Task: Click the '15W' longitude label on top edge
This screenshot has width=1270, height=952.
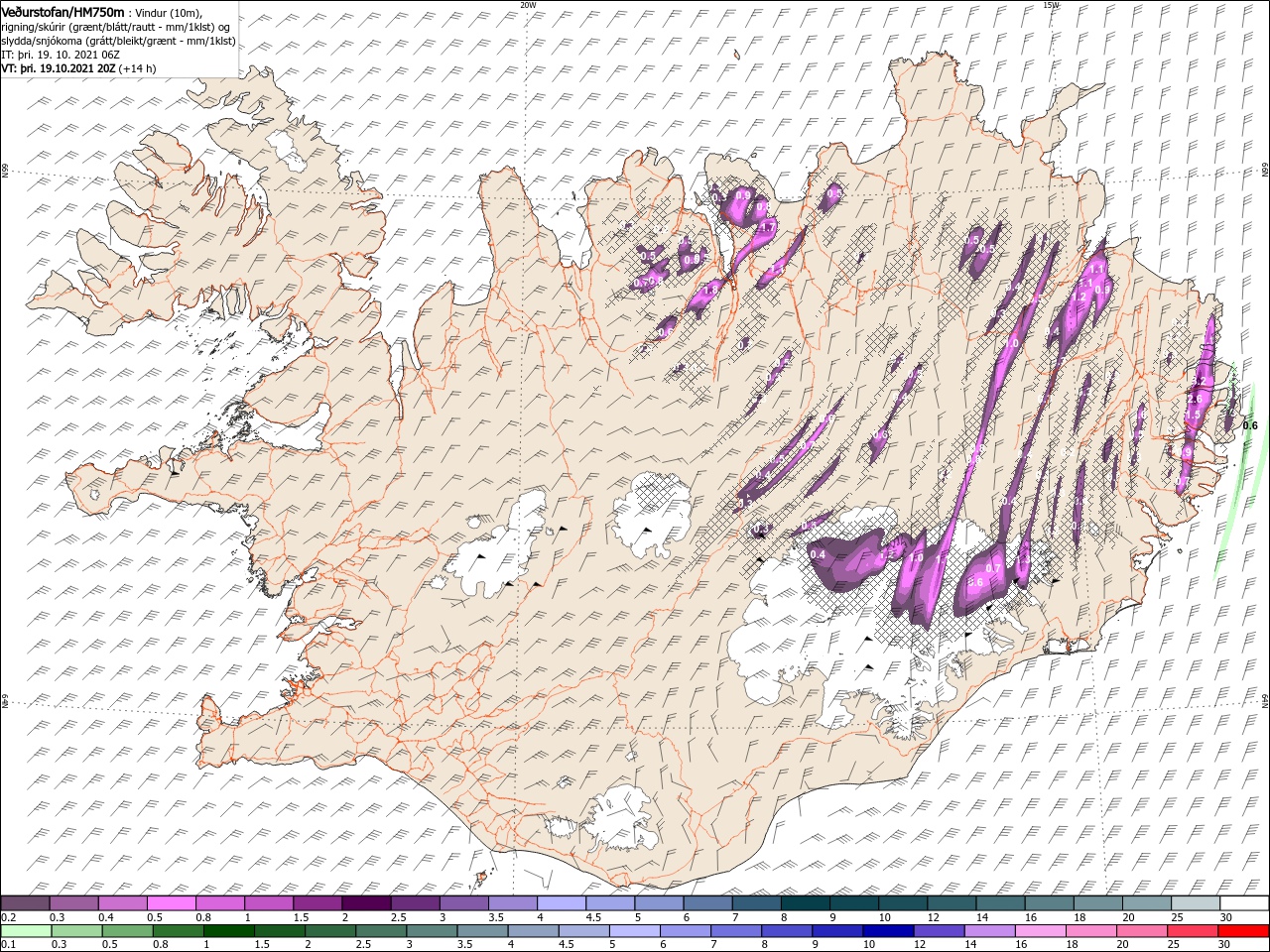Action: click(x=1051, y=5)
